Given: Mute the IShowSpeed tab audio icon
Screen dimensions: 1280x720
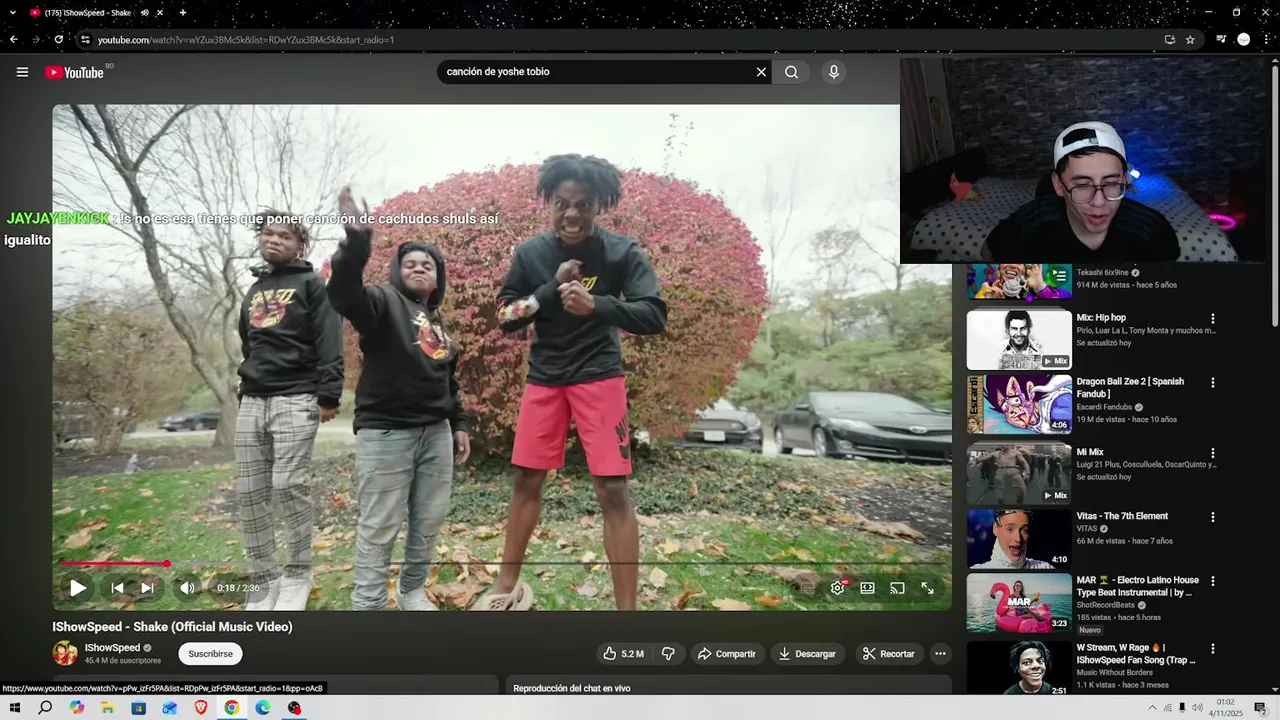Looking at the screenshot, I should tap(145, 13).
